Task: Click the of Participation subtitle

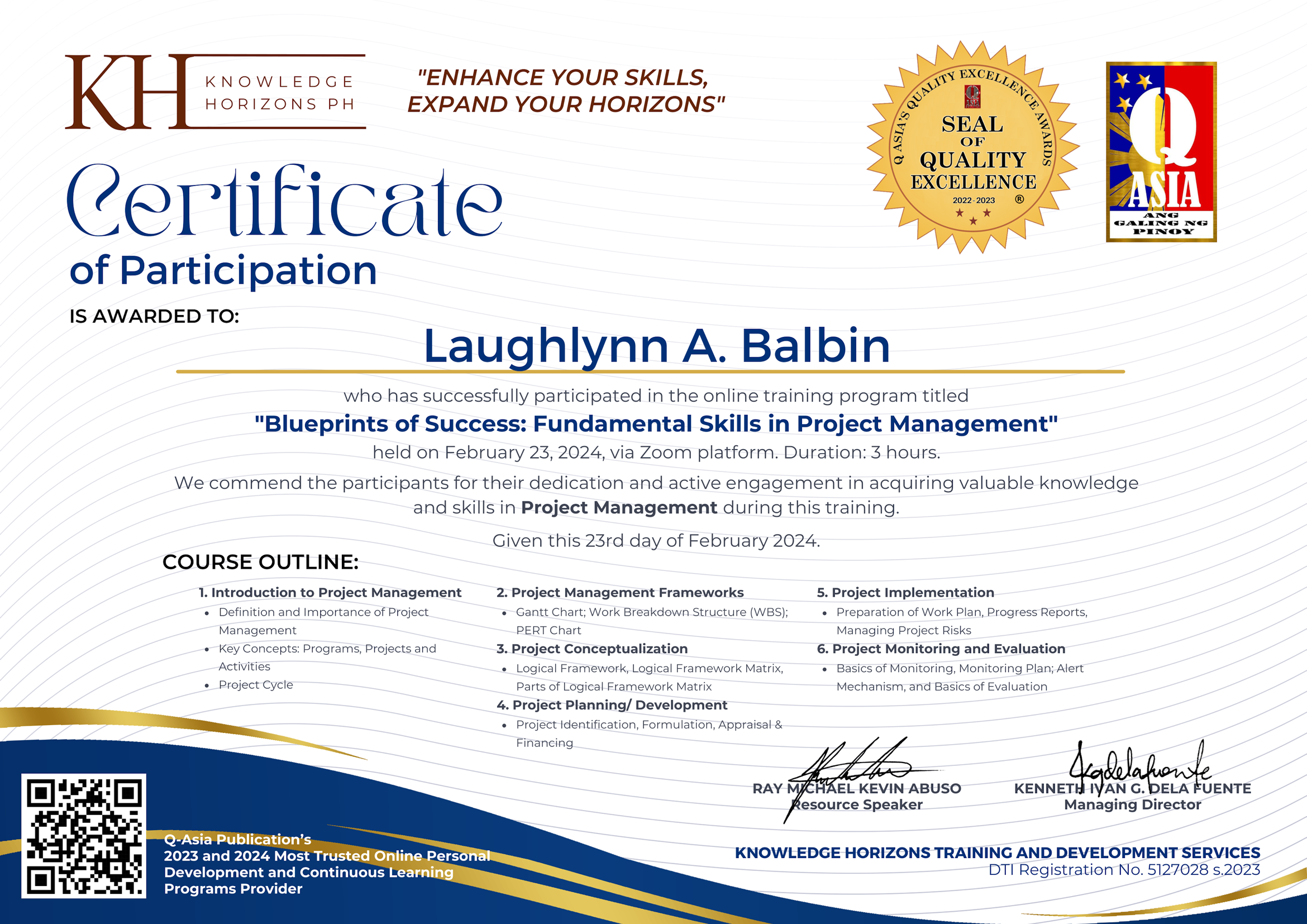Action: pyautogui.click(x=223, y=270)
